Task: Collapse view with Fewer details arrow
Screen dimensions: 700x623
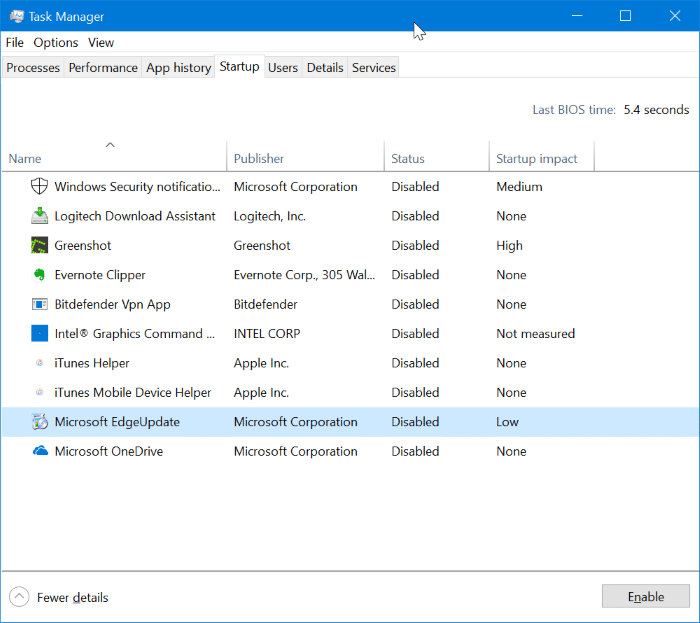Action: click(x=19, y=597)
